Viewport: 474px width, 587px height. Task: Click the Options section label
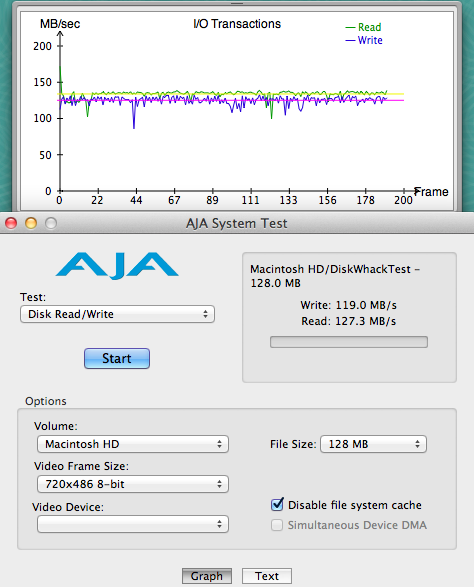pos(46,401)
